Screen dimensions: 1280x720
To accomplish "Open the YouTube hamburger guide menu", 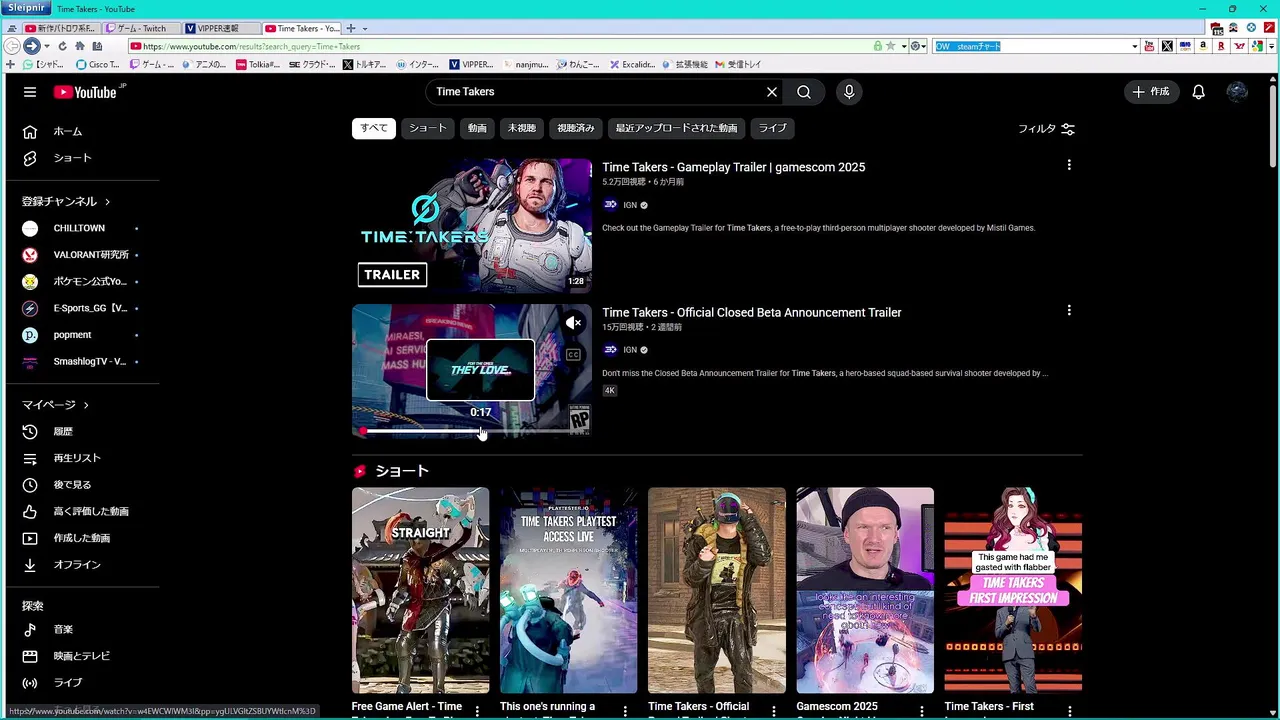I will coord(30,92).
